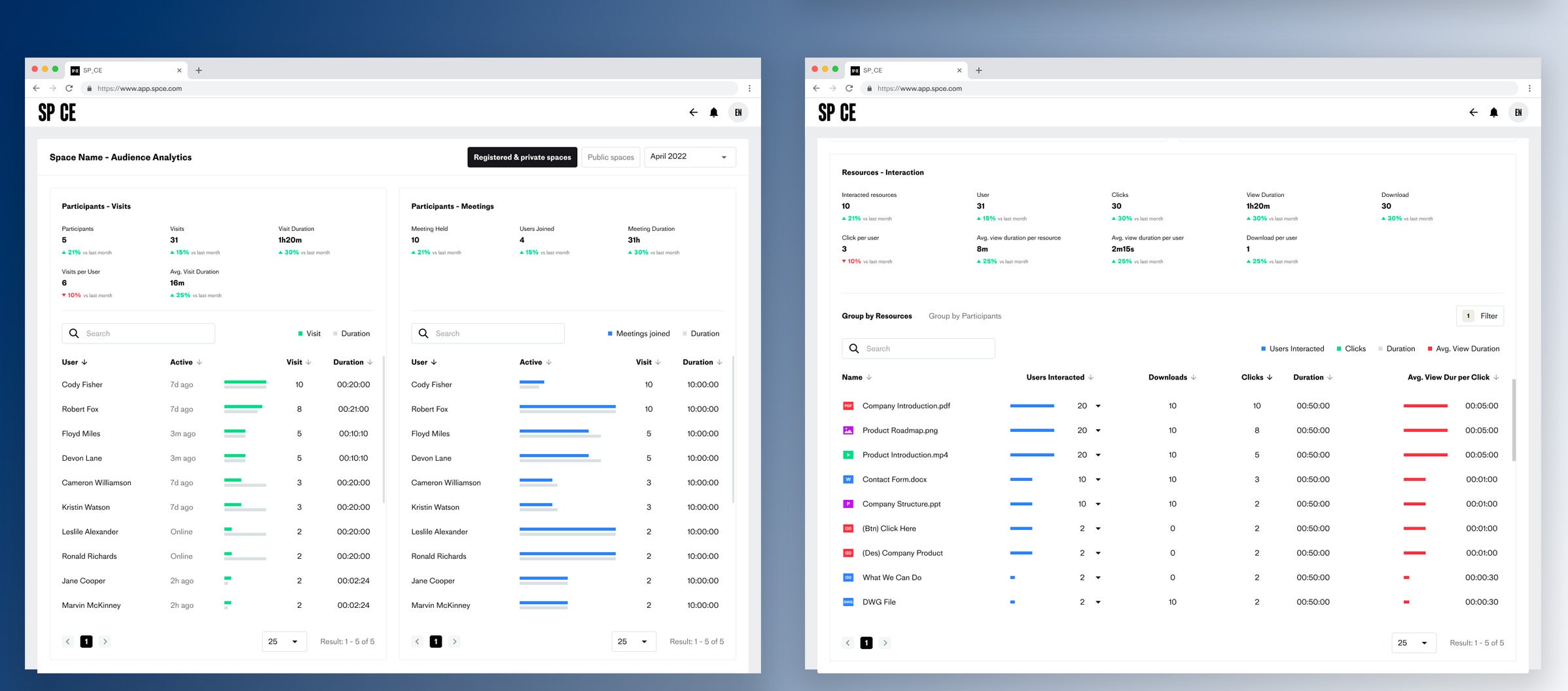Viewport: 1568px width, 691px height.
Task: Open new tab in left browser window
Action: (199, 70)
